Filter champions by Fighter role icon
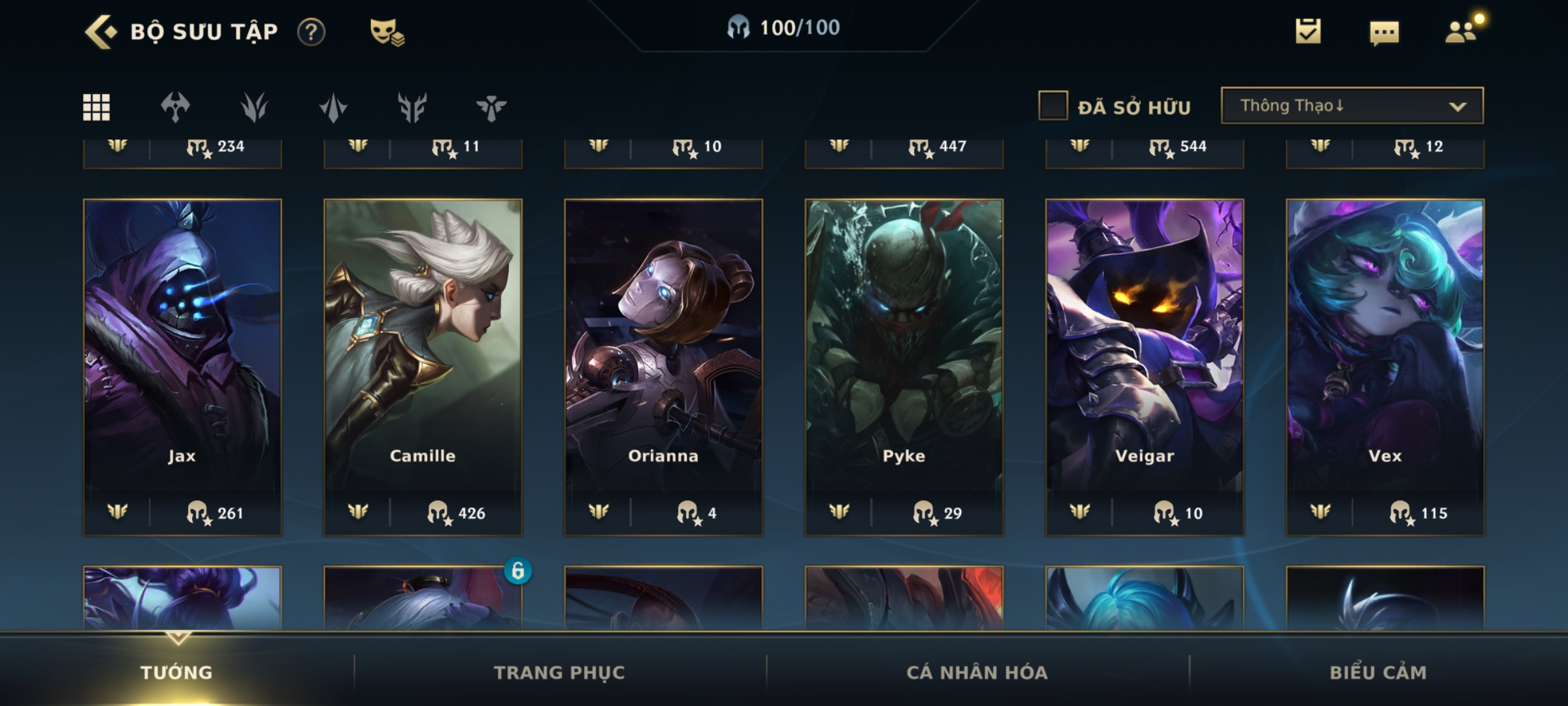This screenshot has height=706, width=1568. pos(175,107)
